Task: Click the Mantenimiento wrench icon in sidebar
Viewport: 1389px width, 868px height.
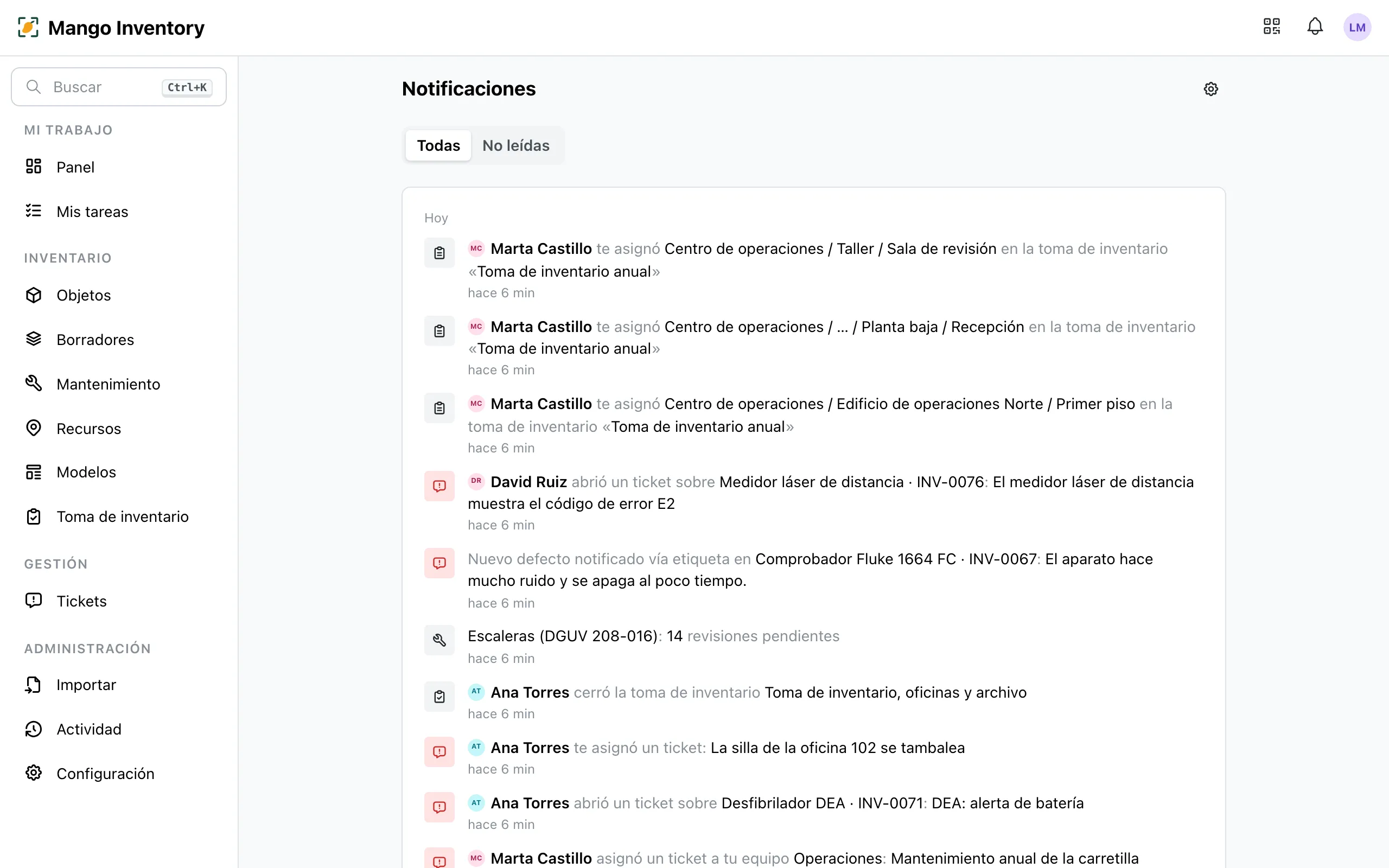Action: (34, 384)
